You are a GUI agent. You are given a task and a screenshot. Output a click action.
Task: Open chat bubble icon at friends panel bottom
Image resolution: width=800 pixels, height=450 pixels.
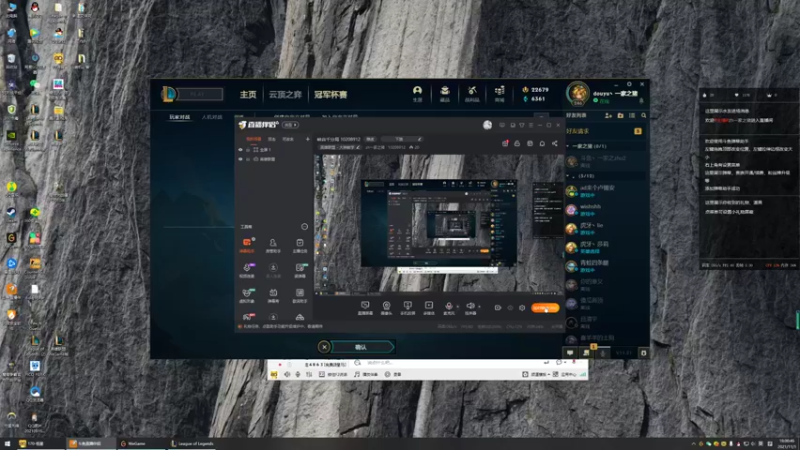(x=570, y=353)
